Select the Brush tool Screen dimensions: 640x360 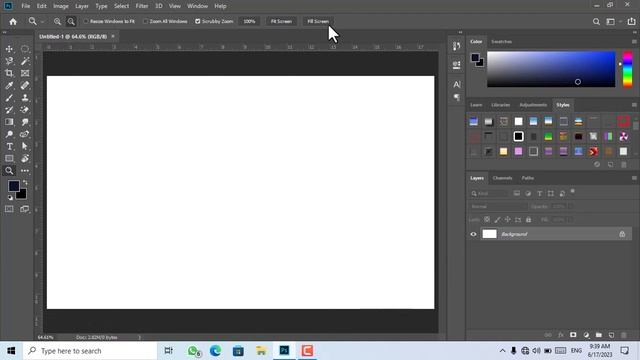(x=9, y=98)
